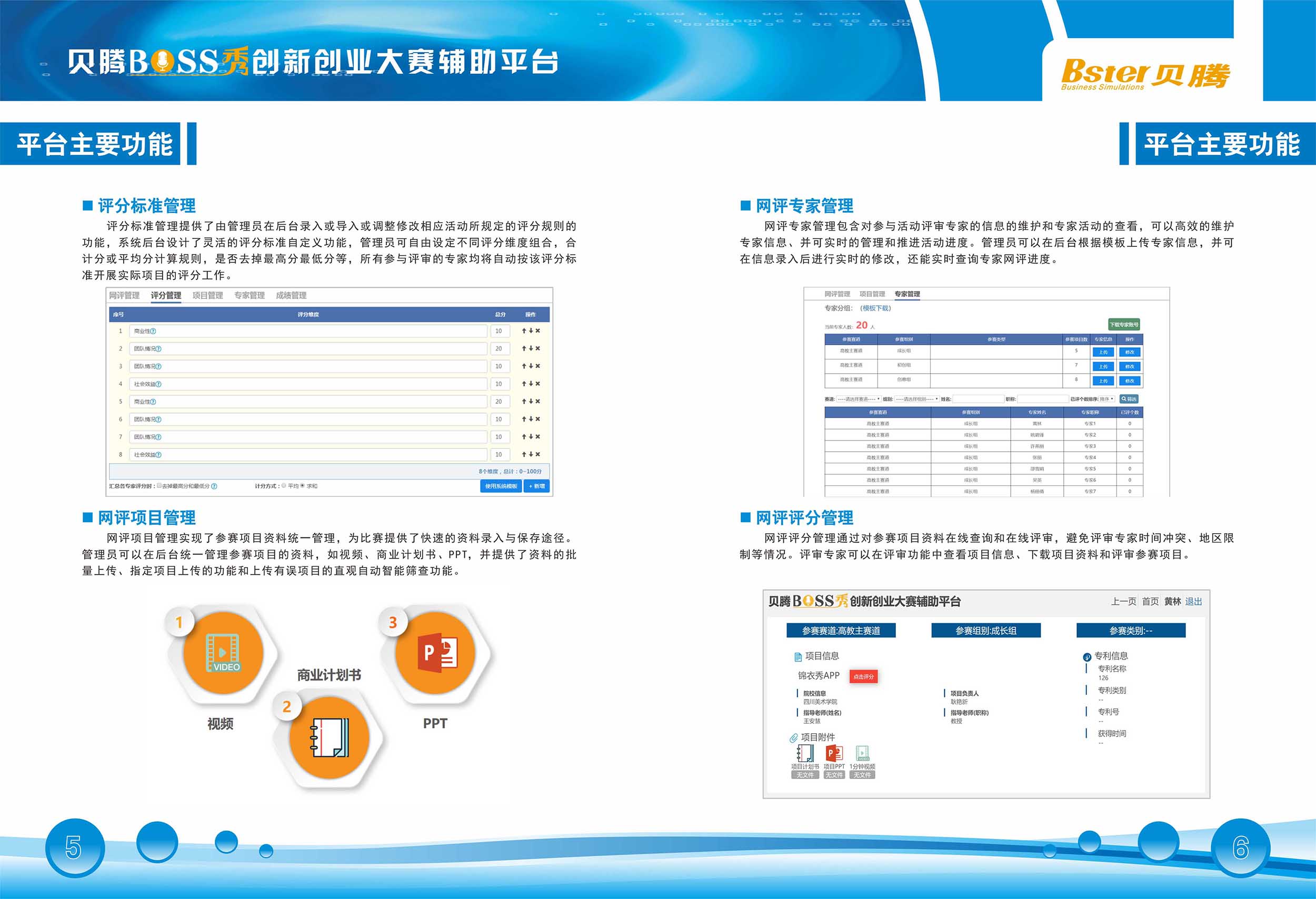
Task: Click up arrow on scoring row 5
Action: click(x=524, y=402)
